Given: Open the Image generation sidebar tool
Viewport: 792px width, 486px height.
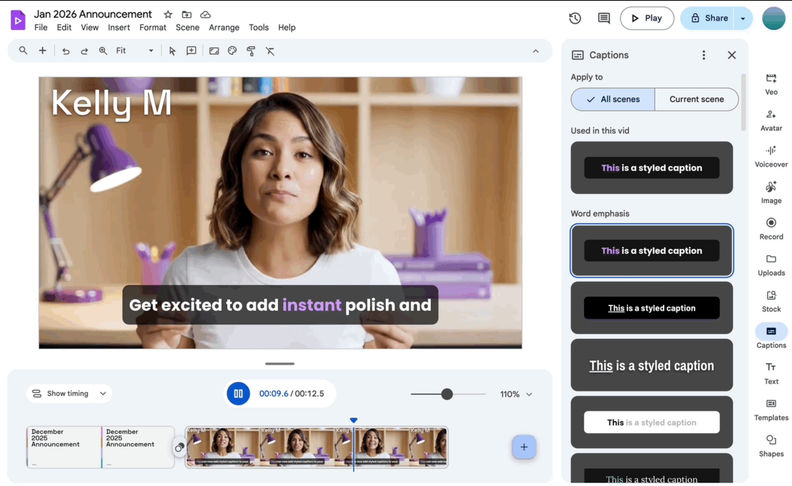Looking at the screenshot, I should tap(771, 192).
